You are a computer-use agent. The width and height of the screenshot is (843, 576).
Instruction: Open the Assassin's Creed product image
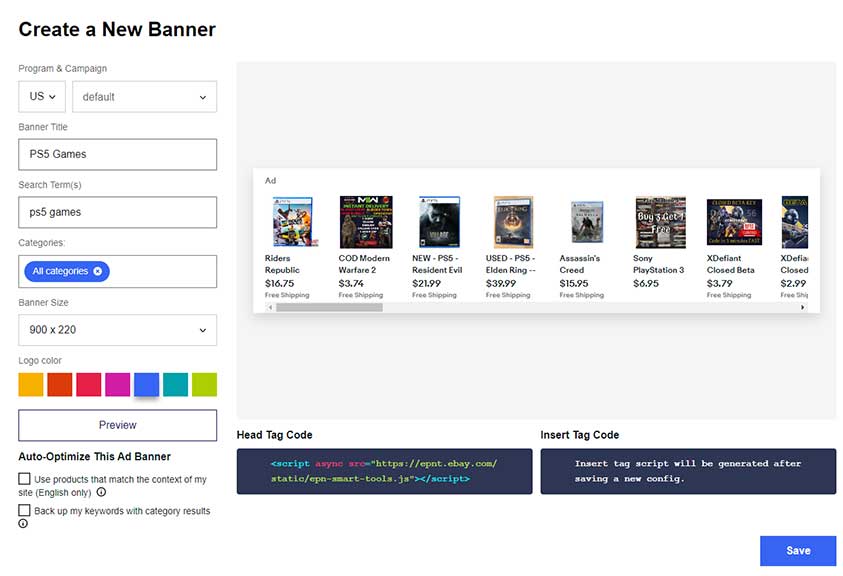coord(587,222)
